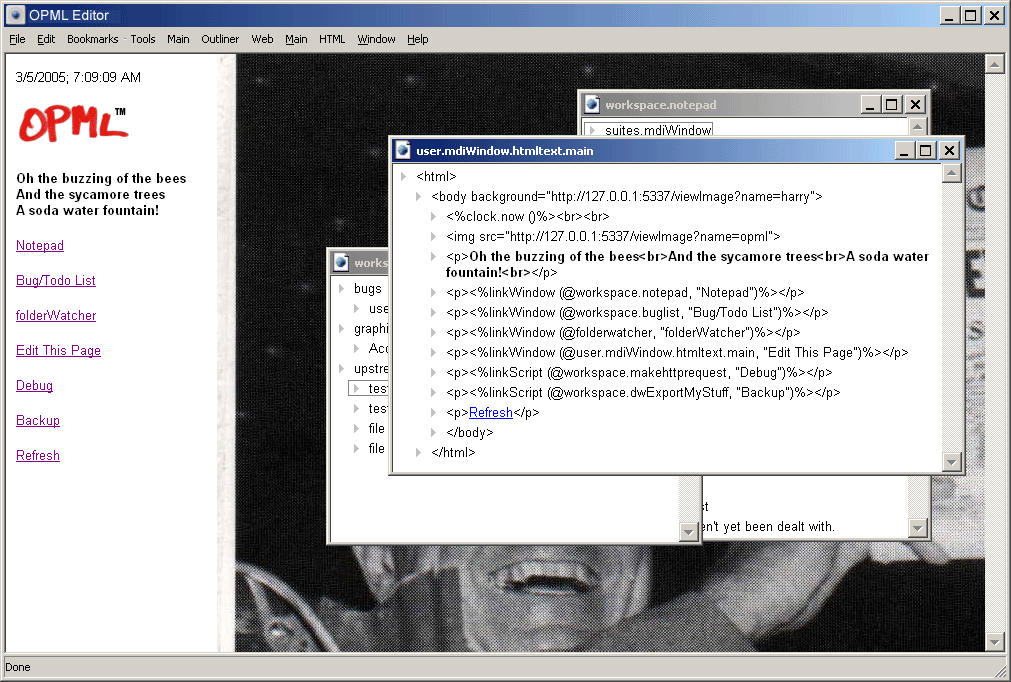The width and height of the screenshot is (1011, 682).
Task: Click the user.mdiWindow.htmltext.main window icon
Action: click(x=403, y=151)
